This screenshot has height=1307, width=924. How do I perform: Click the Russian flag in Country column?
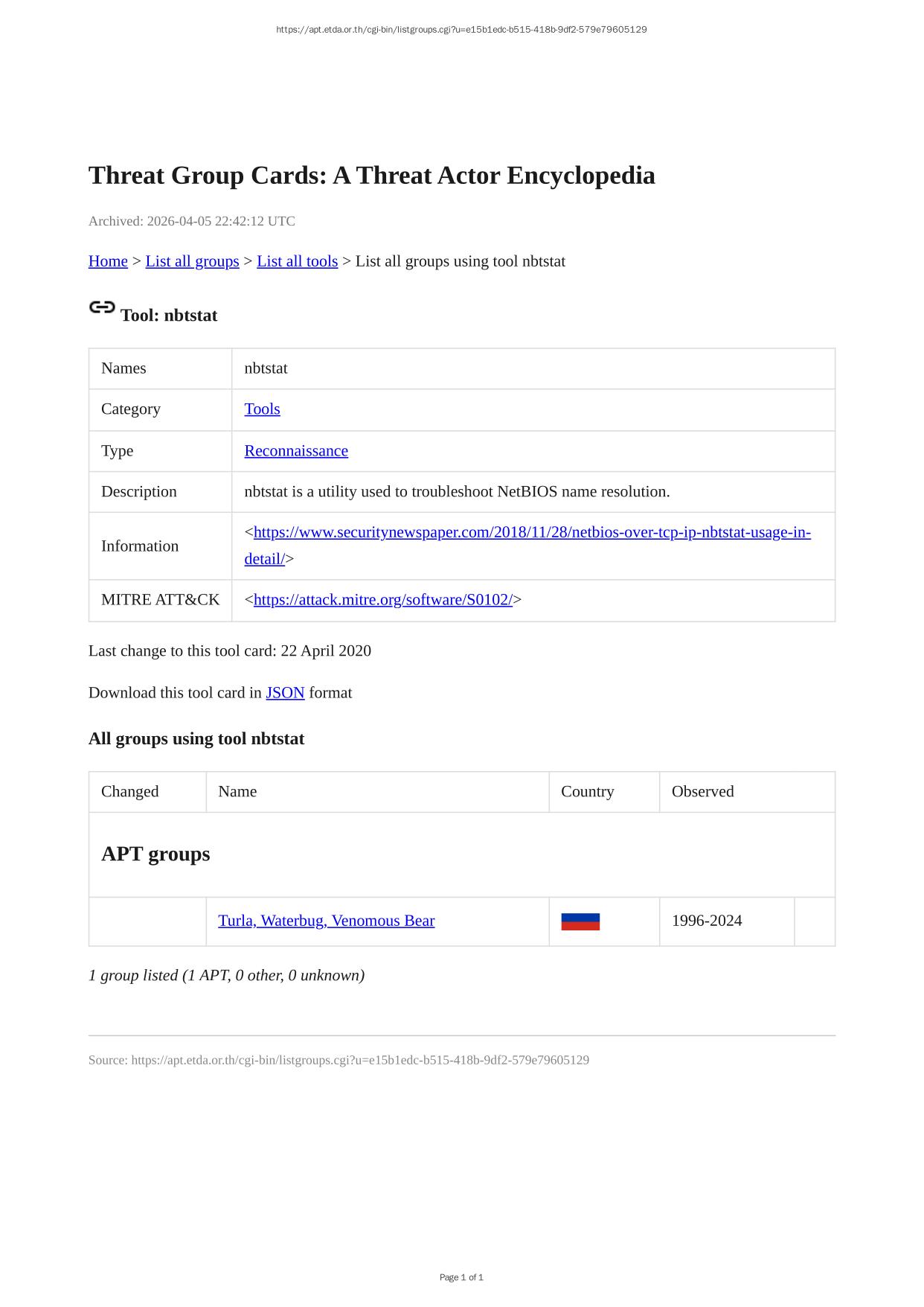(580, 921)
